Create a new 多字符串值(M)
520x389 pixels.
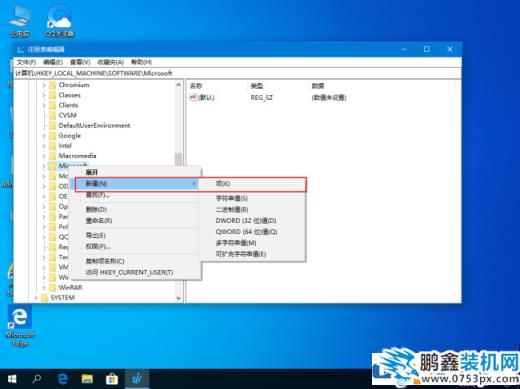(236, 243)
